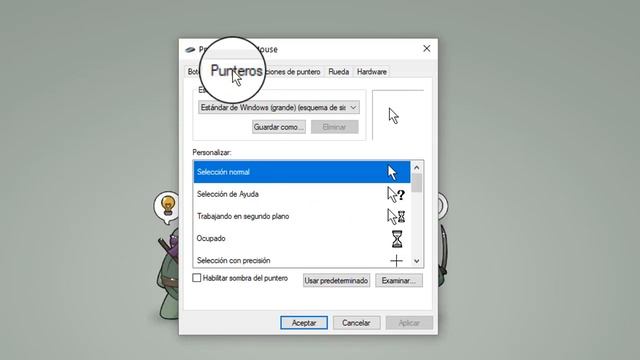Switch to the Hardware tab

pyautogui.click(x=371, y=72)
